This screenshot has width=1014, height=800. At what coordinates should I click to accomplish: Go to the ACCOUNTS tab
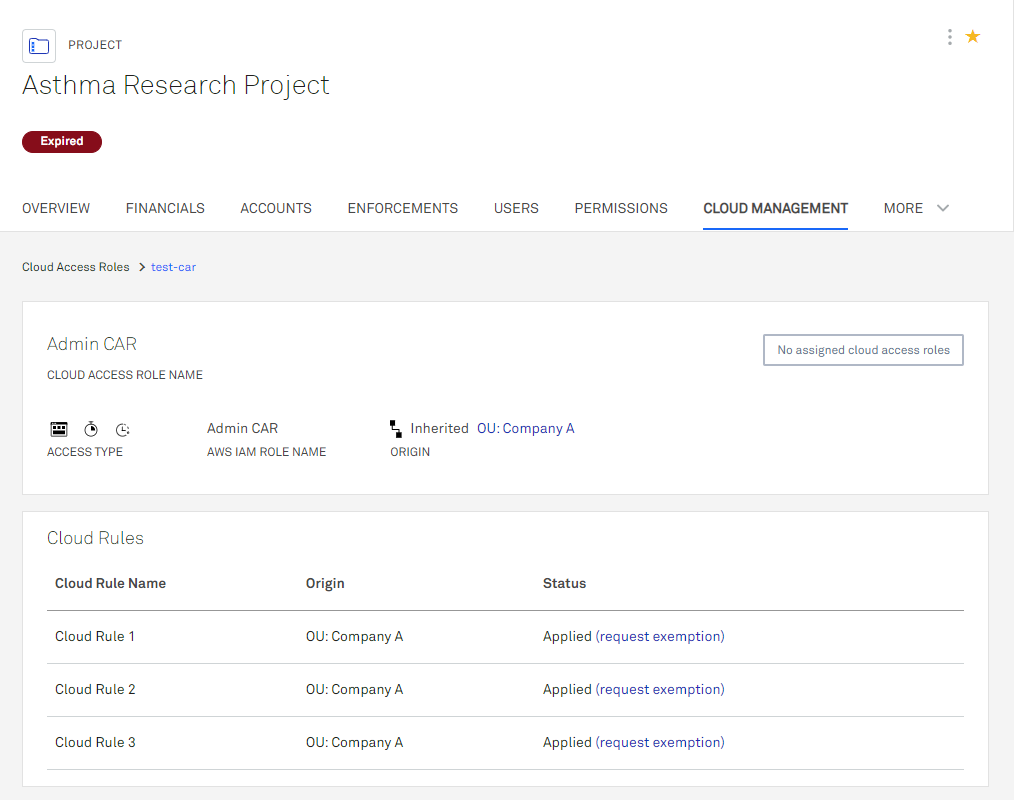[x=276, y=208]
